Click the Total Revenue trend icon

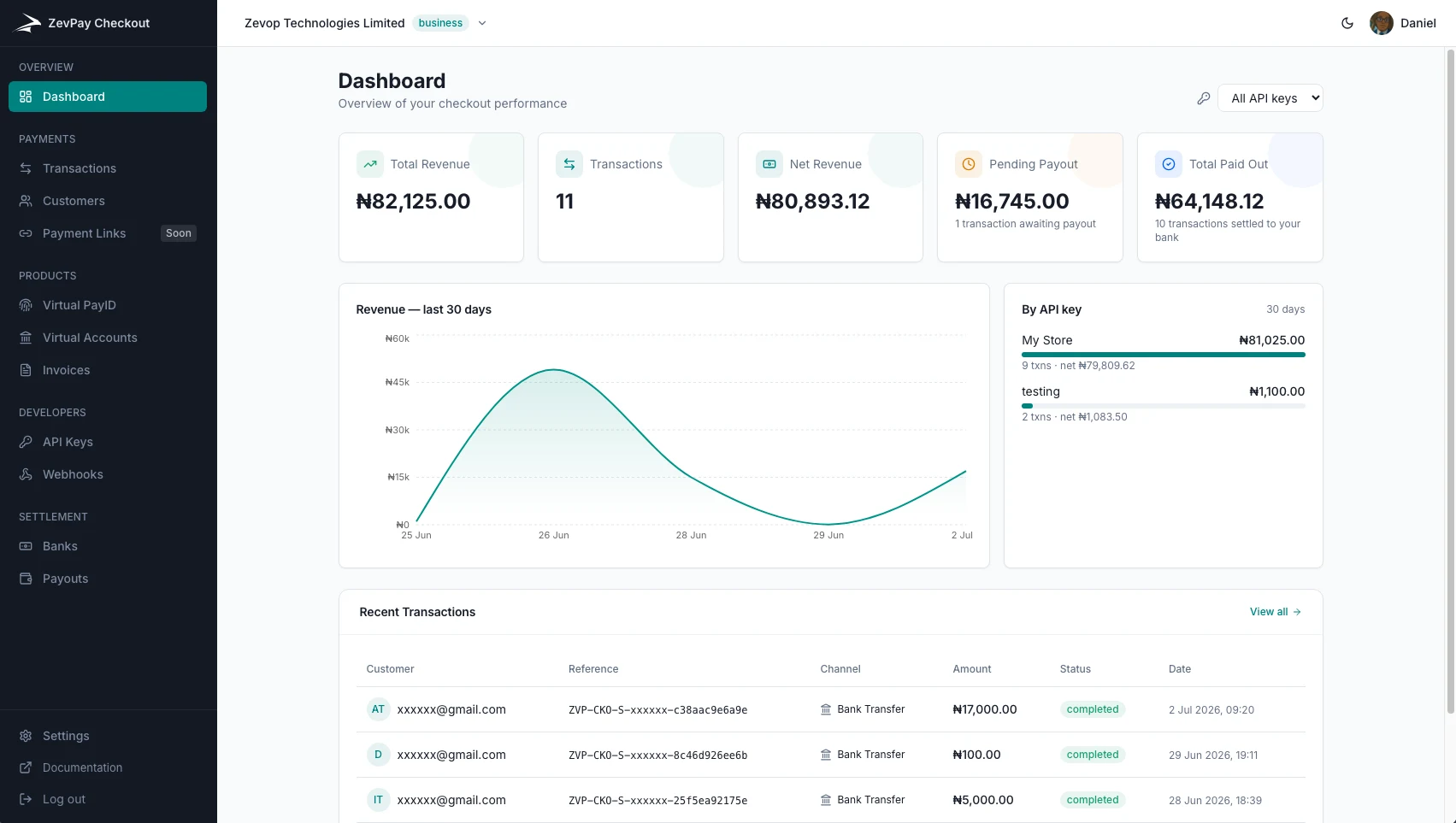click(x=370, y=164)
